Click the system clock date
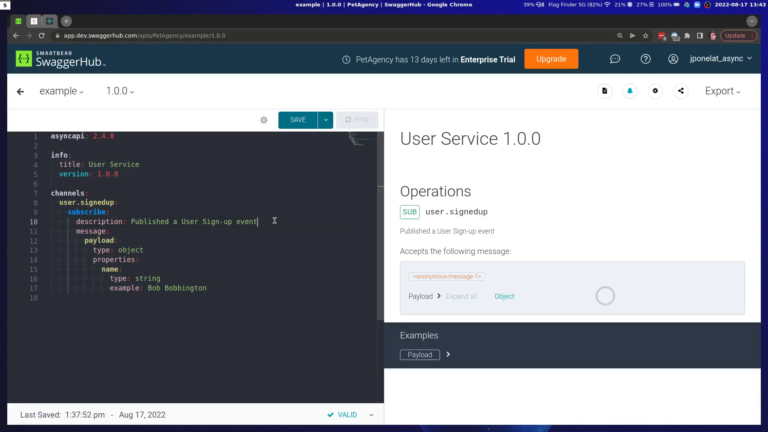Viewport: 768px width, 432px height. pos(738,4)
